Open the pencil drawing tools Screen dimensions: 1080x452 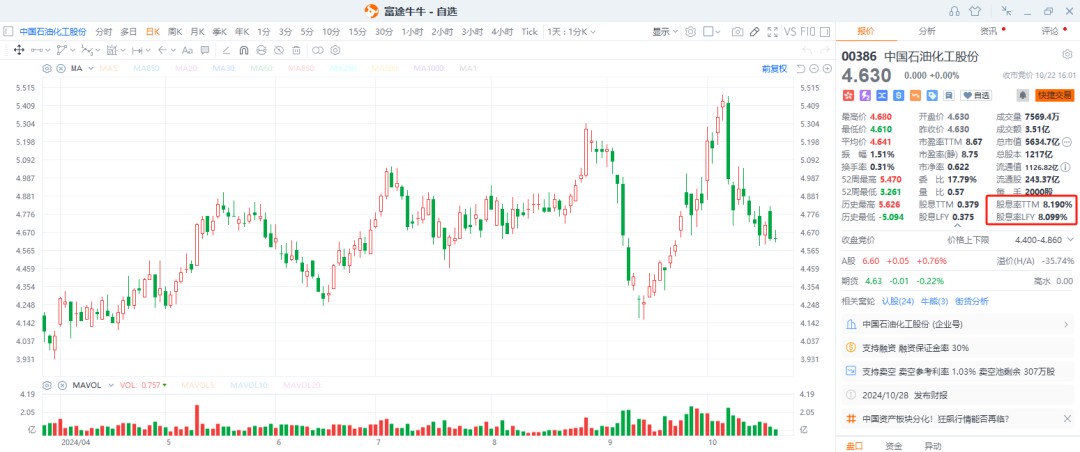coord(755,32)
